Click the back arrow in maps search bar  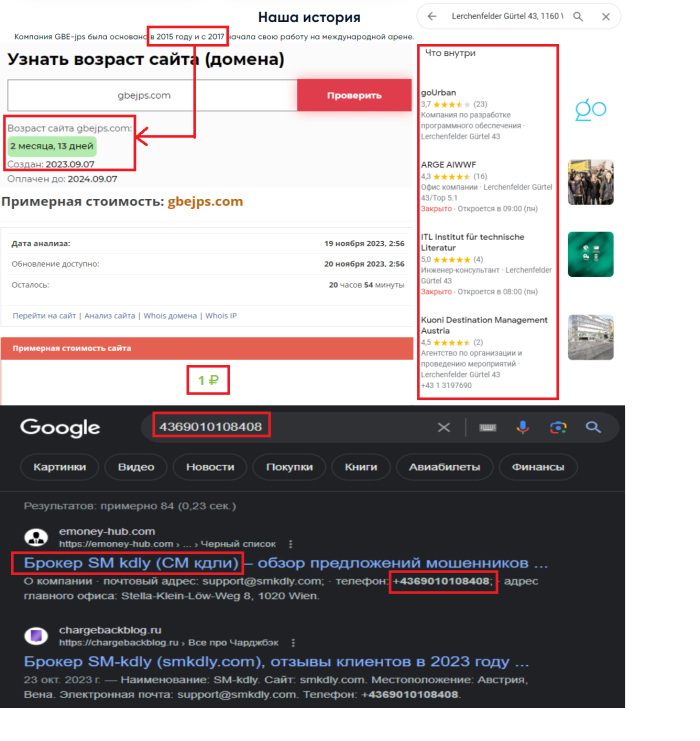432,17
